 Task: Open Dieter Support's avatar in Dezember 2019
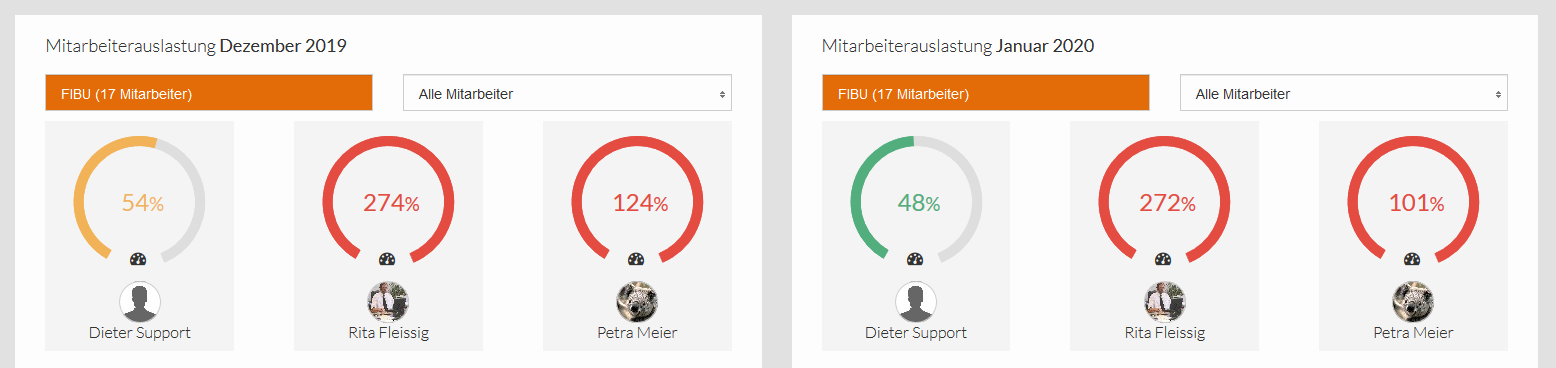pos(139,301)
